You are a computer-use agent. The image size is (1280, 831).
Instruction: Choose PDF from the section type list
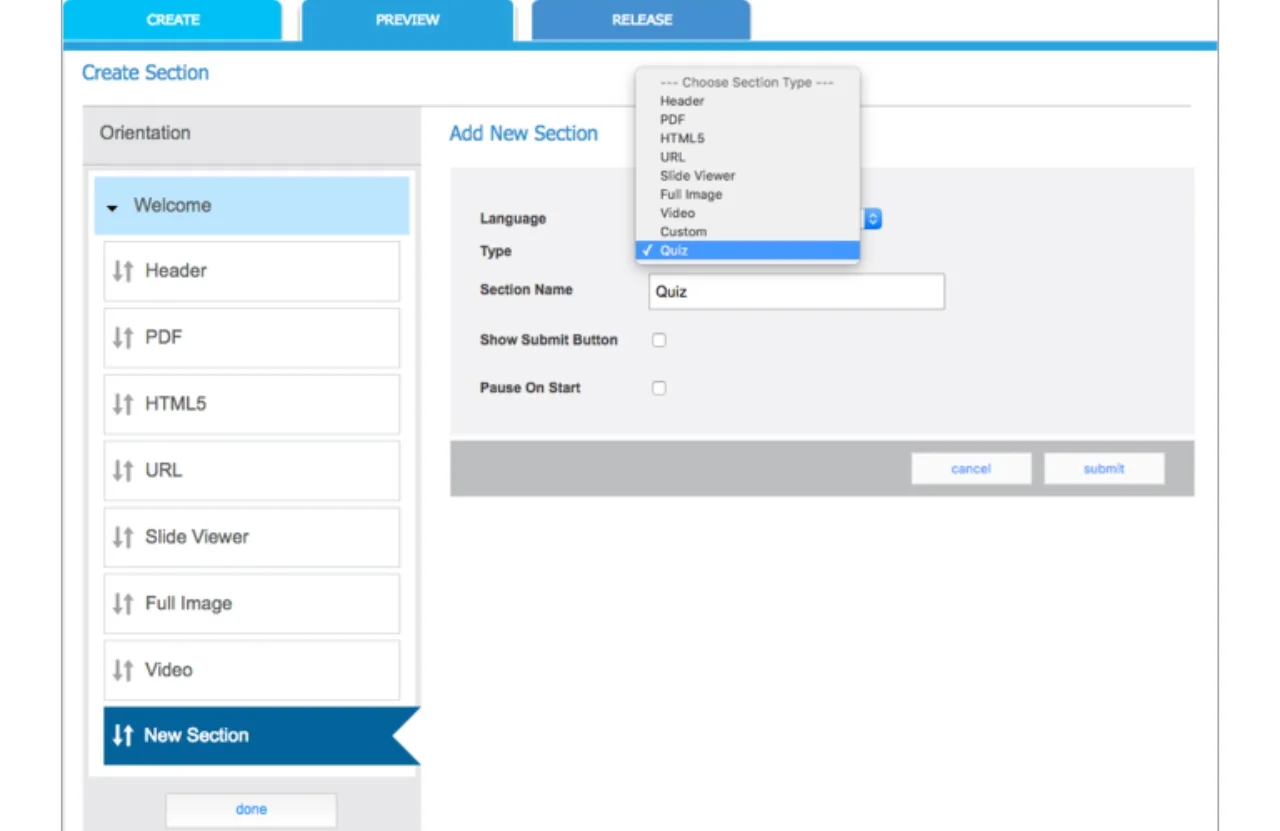(x=748, y=119)
